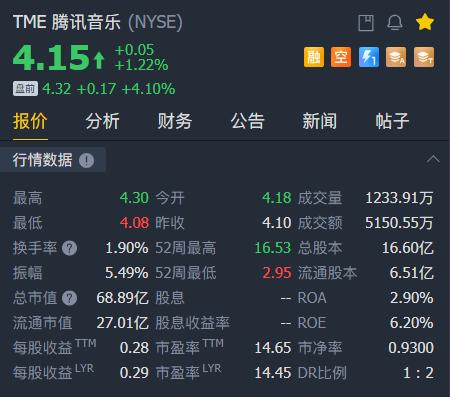This screenshot has height=397, width=450.
Task: Click 振幅 value 5.49%
Action: point(127,273)
